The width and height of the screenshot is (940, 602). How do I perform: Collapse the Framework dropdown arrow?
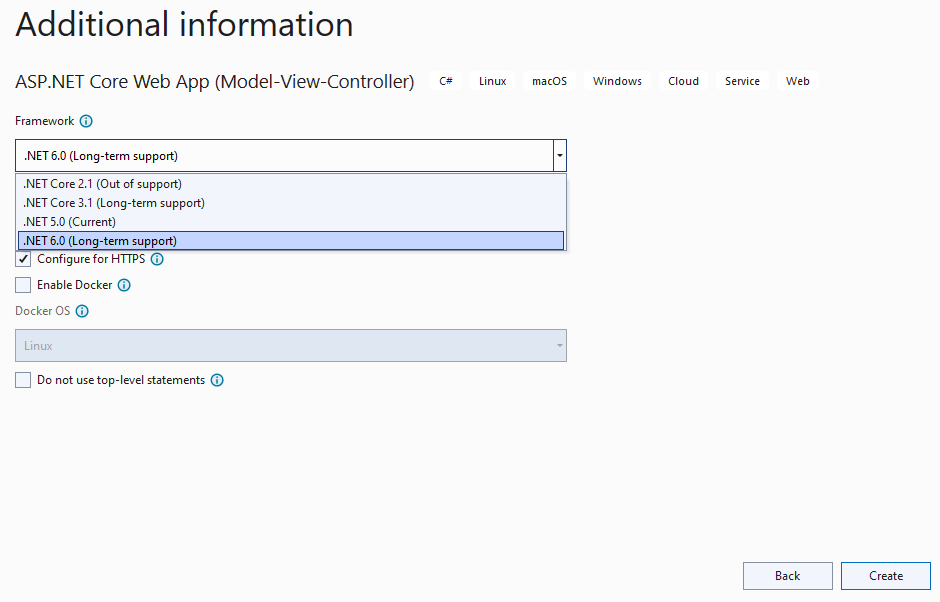click(x=559, y=156)
